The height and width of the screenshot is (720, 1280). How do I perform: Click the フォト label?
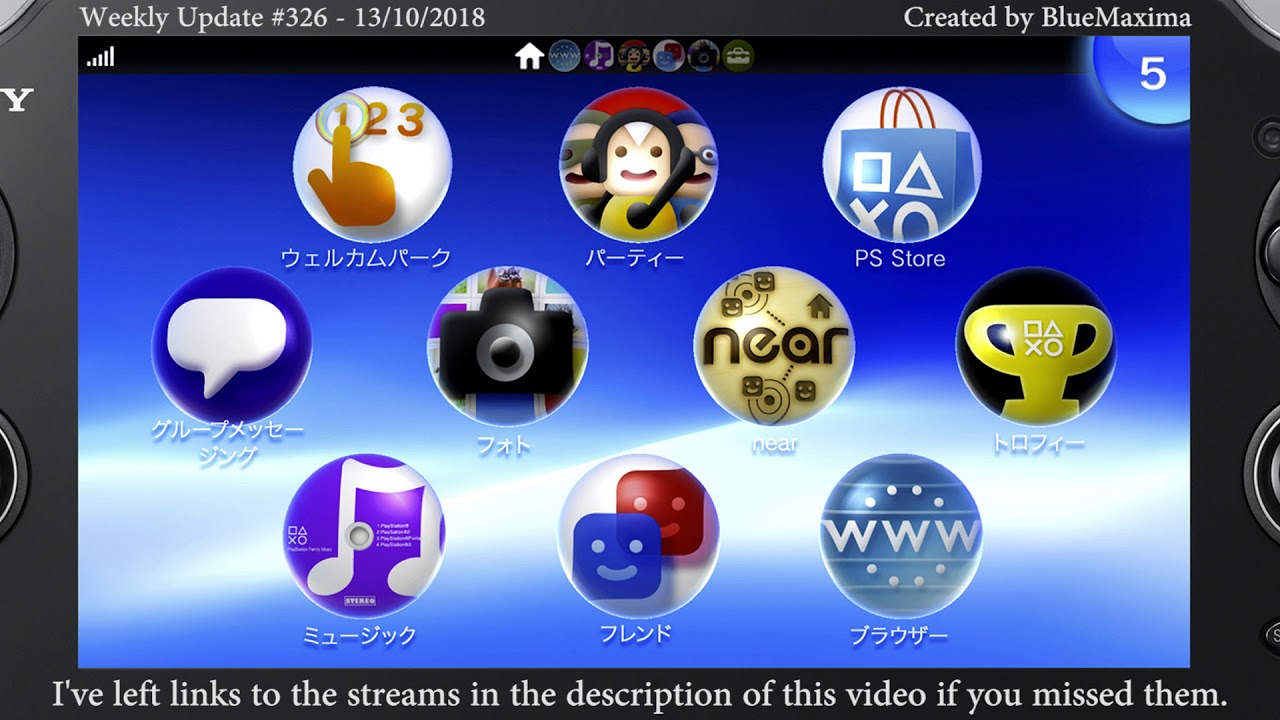503,445
